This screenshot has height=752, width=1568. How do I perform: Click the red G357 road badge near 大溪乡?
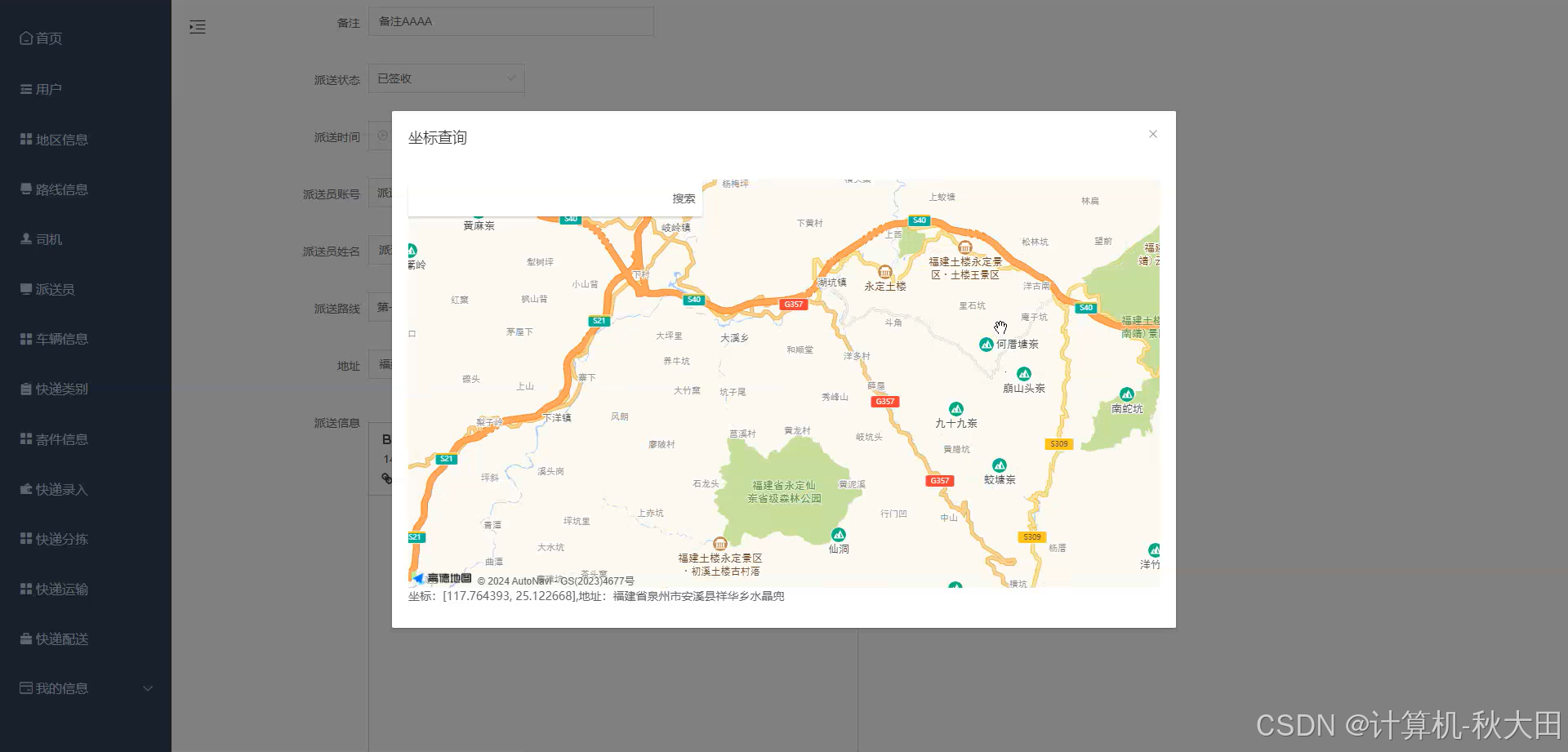click(x=794, y=305)
